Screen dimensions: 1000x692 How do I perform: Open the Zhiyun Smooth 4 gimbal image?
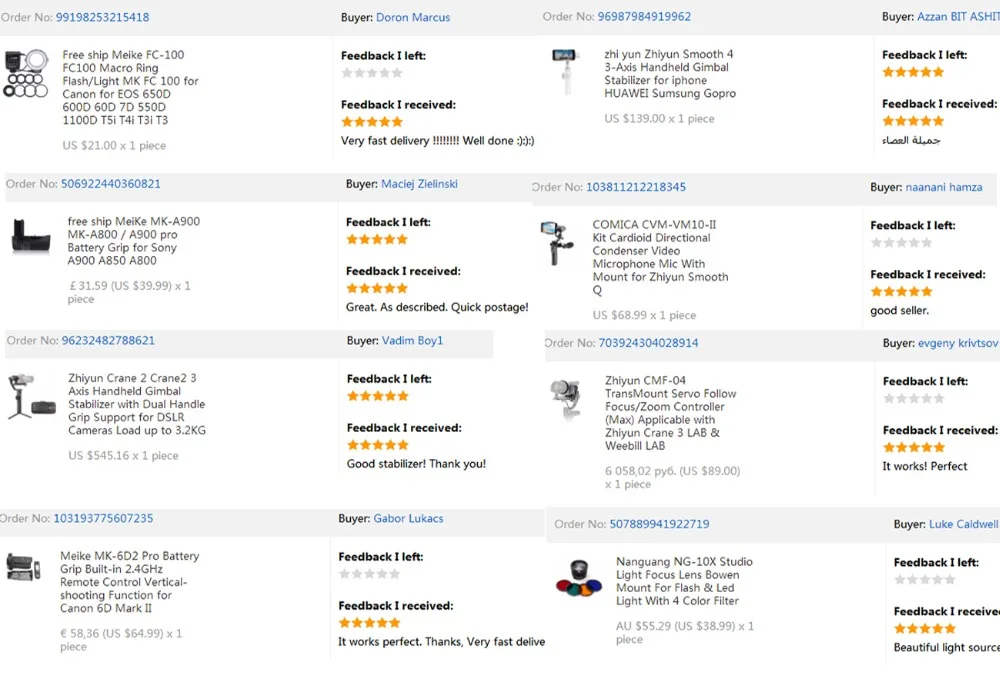click(565, 69)
